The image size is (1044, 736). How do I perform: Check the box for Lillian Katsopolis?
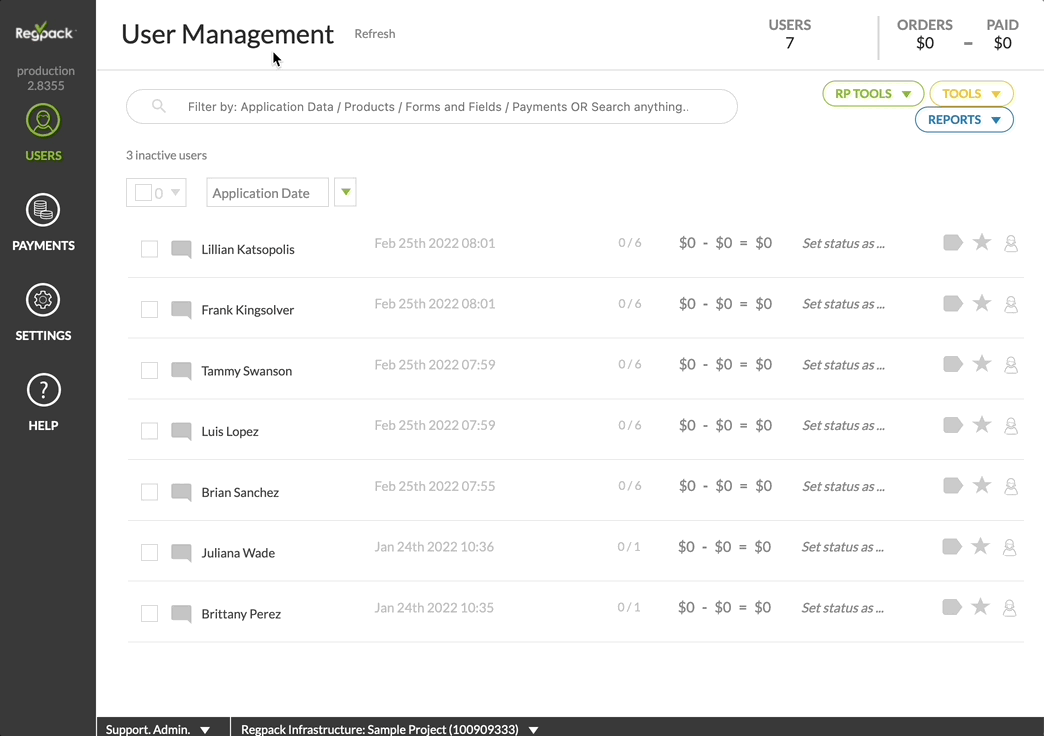tap(149, 249)
